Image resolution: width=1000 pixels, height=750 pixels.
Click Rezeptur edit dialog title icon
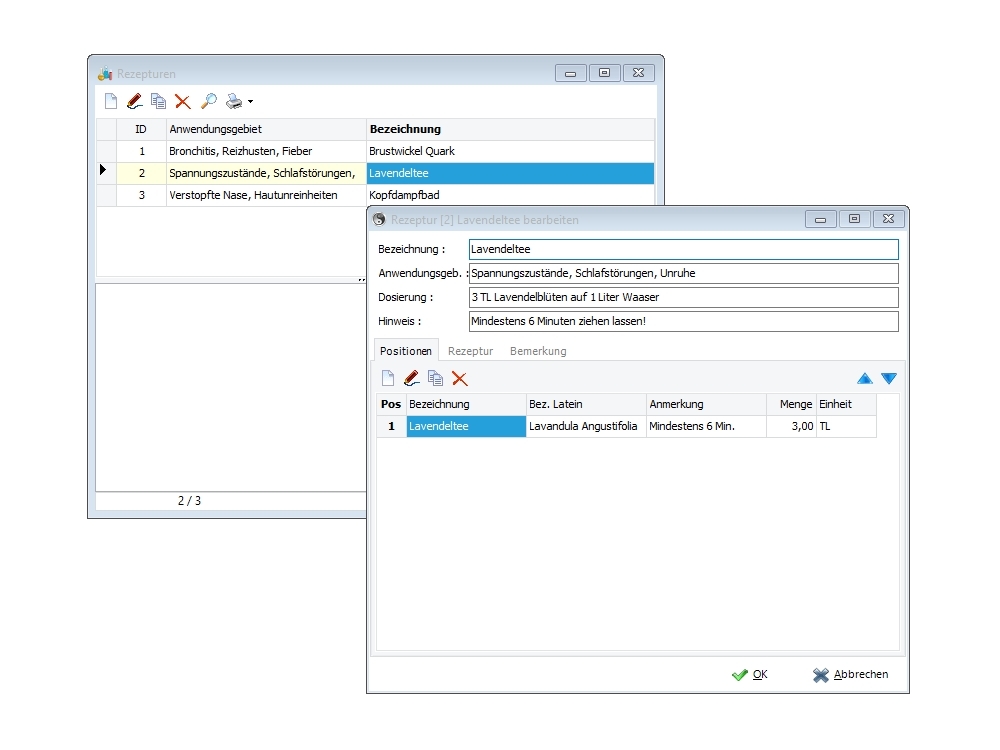point(379,219)
